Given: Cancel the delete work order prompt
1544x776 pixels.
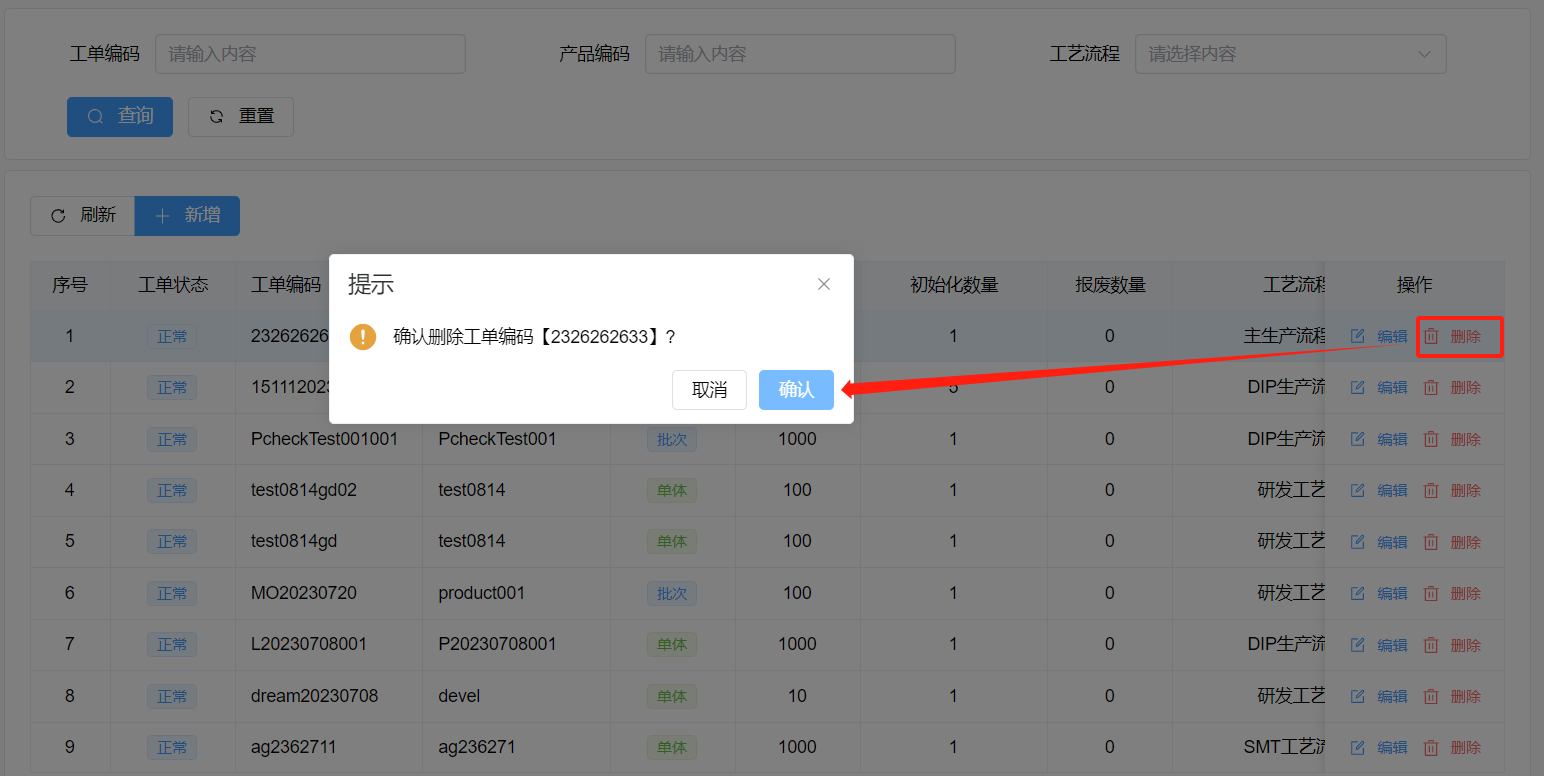Looking at the screenshot, I should click(x=709, y=390).
